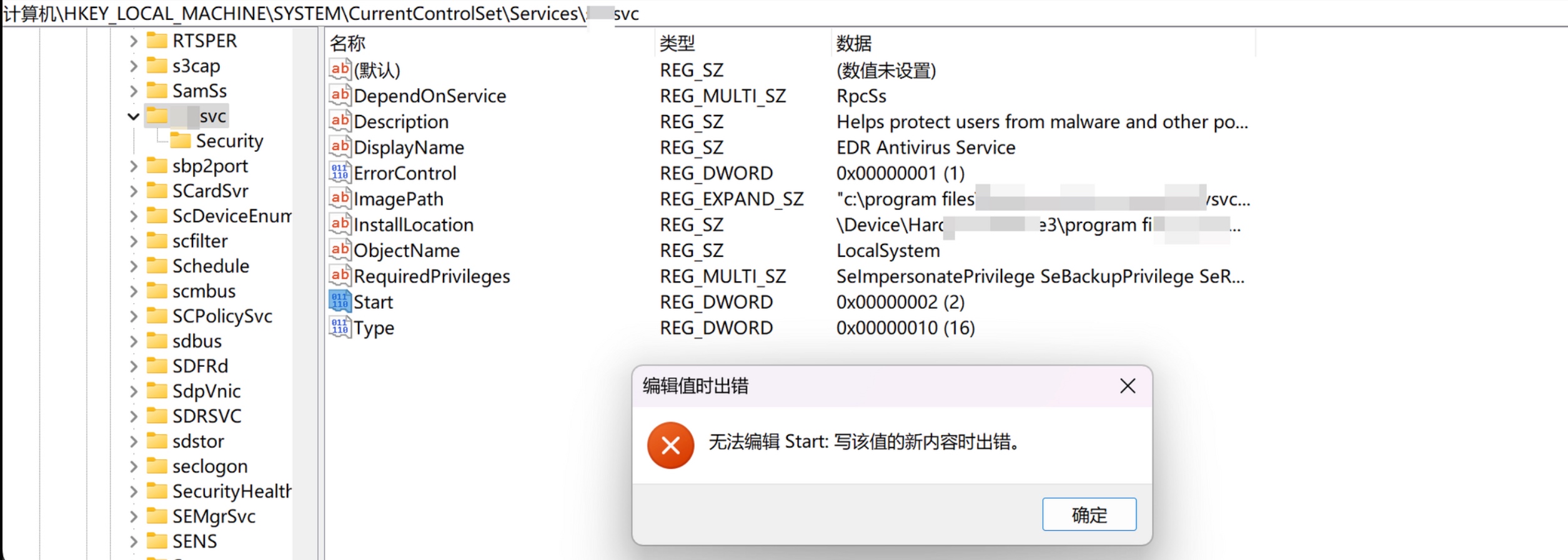Click the 数据 column header
1568x560 pixels.
pyautogui.click(x=853, y=43)
